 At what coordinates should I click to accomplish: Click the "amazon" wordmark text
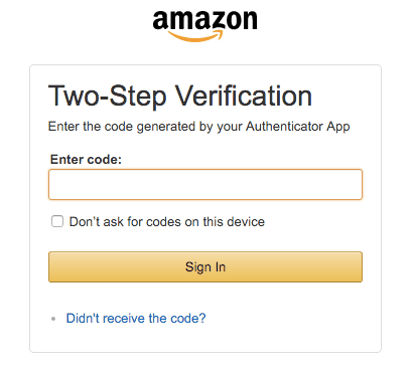[x=205, y=20]
